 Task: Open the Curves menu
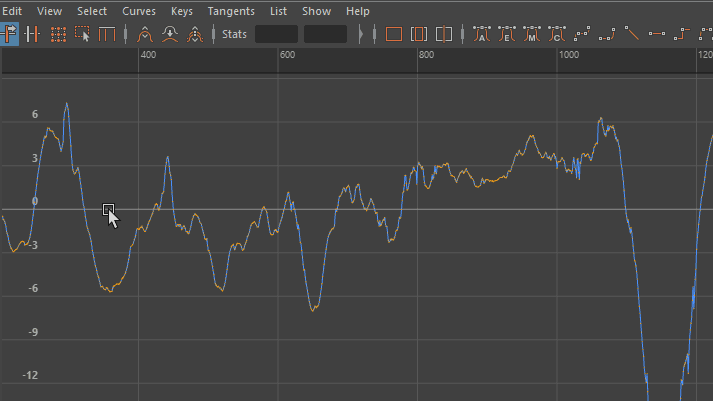point(138,11)
